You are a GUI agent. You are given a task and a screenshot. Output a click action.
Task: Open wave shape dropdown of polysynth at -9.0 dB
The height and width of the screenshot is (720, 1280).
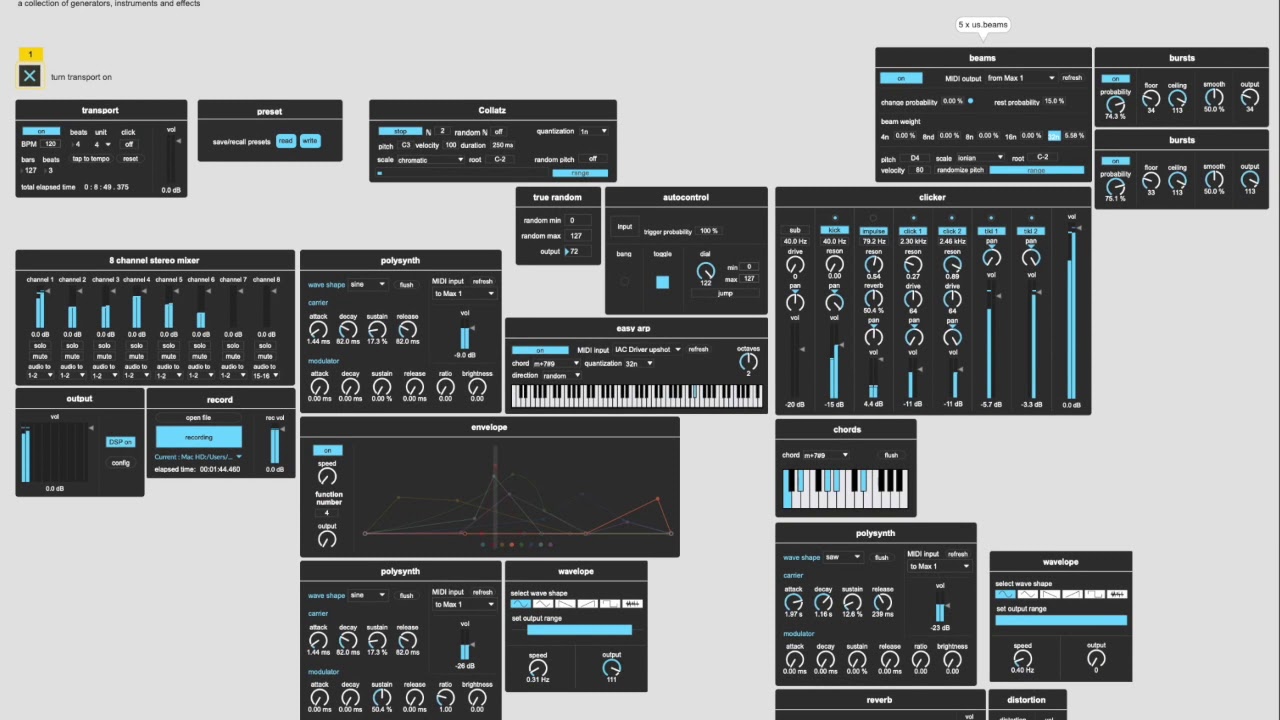pos(367,285)
